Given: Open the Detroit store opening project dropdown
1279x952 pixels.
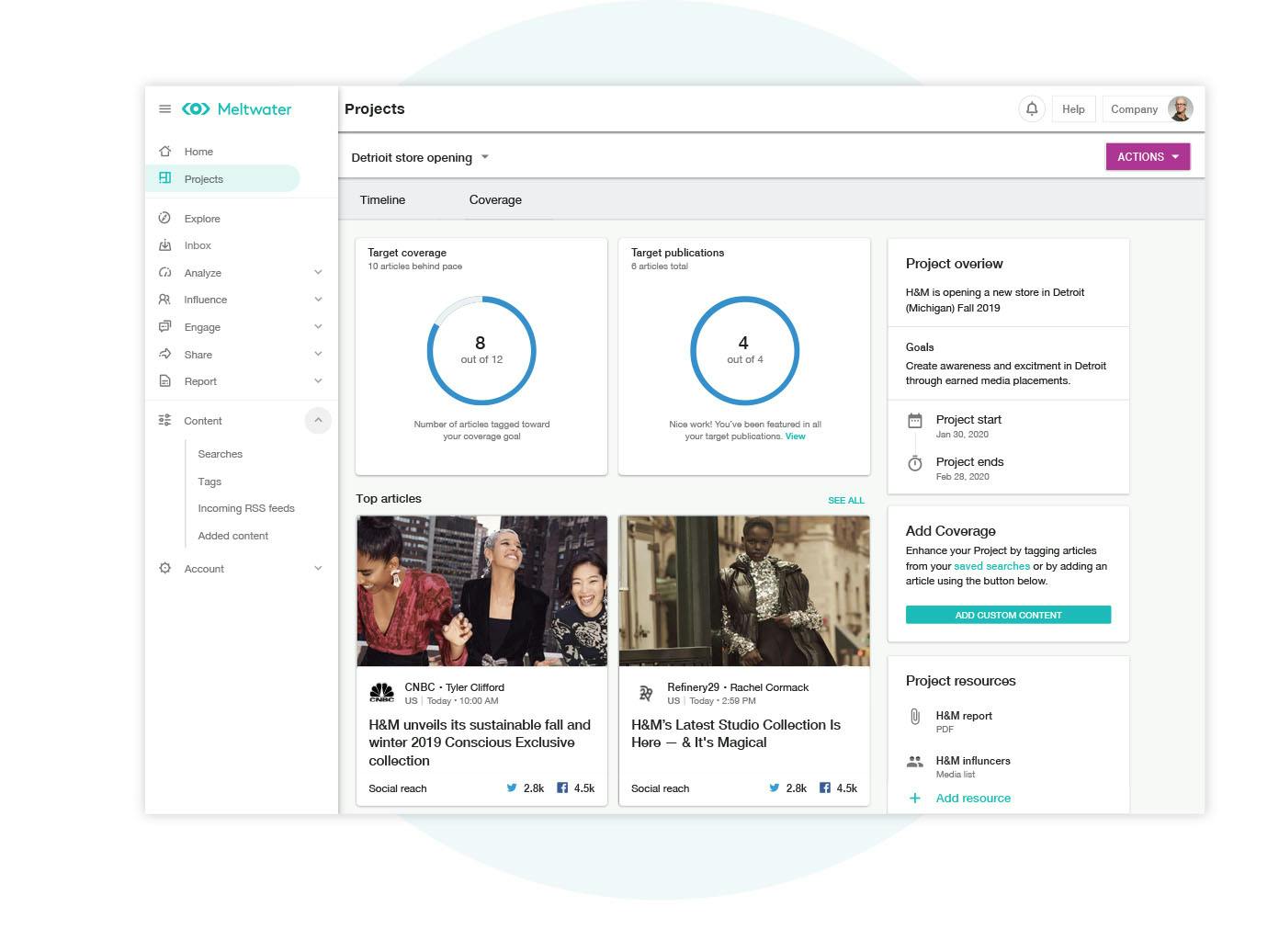Looking at the screenshot, I should 420,157.
